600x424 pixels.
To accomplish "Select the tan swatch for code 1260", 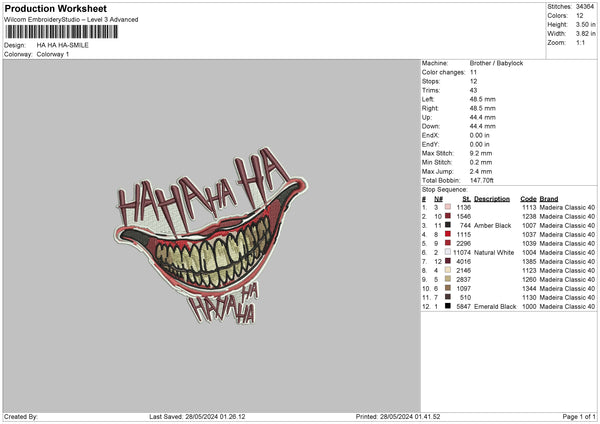I will point(448,279).
